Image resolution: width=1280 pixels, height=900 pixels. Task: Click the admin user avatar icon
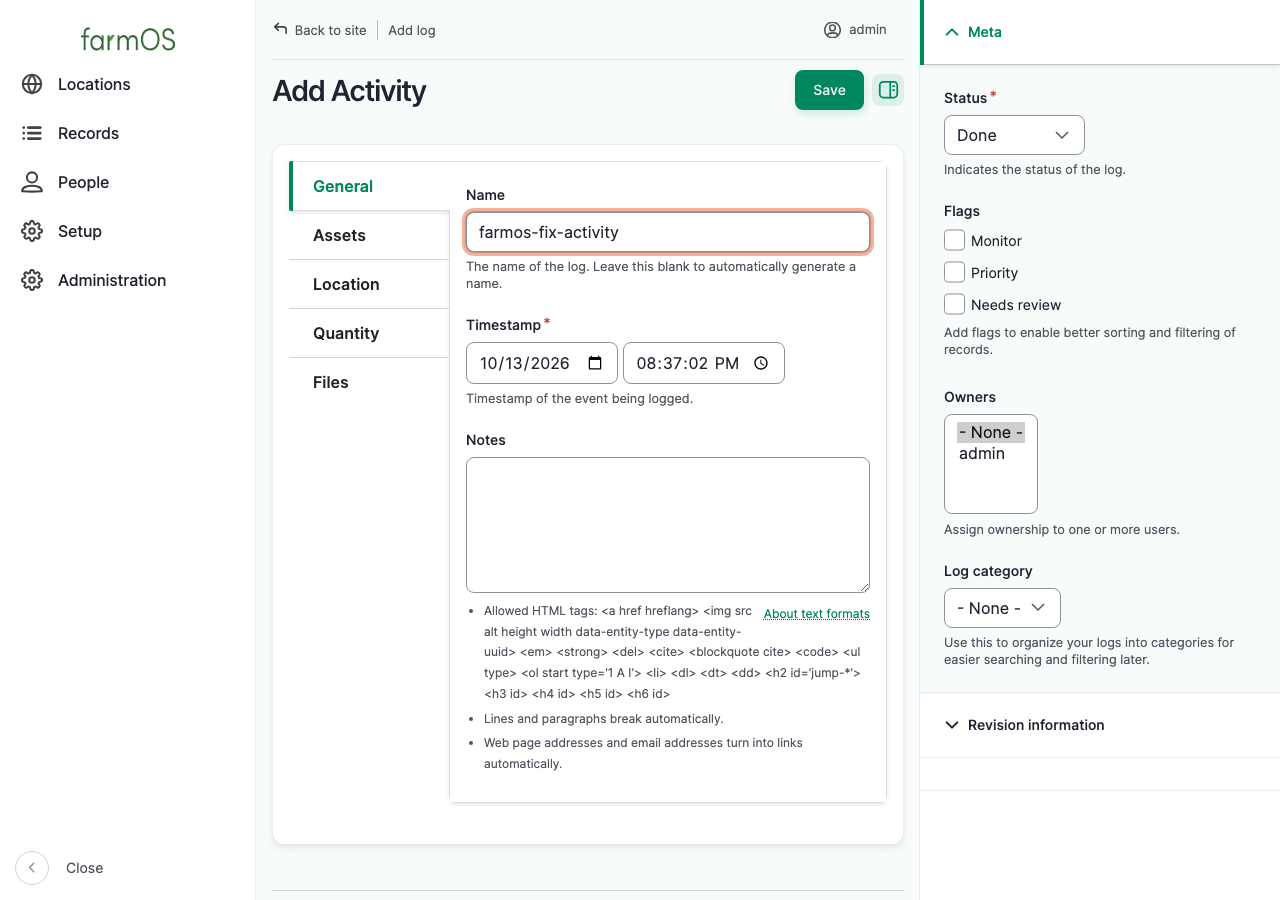click(832, 30)
